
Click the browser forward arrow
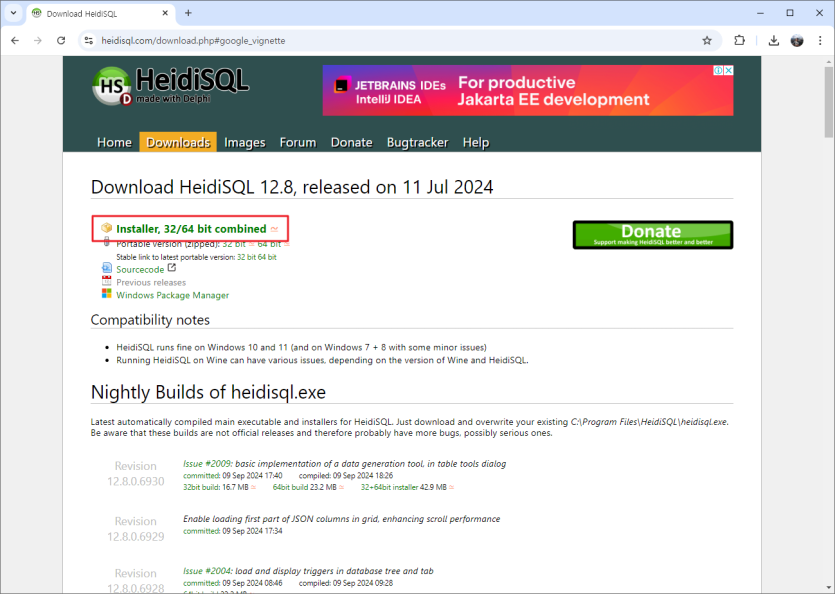[38, 40]
